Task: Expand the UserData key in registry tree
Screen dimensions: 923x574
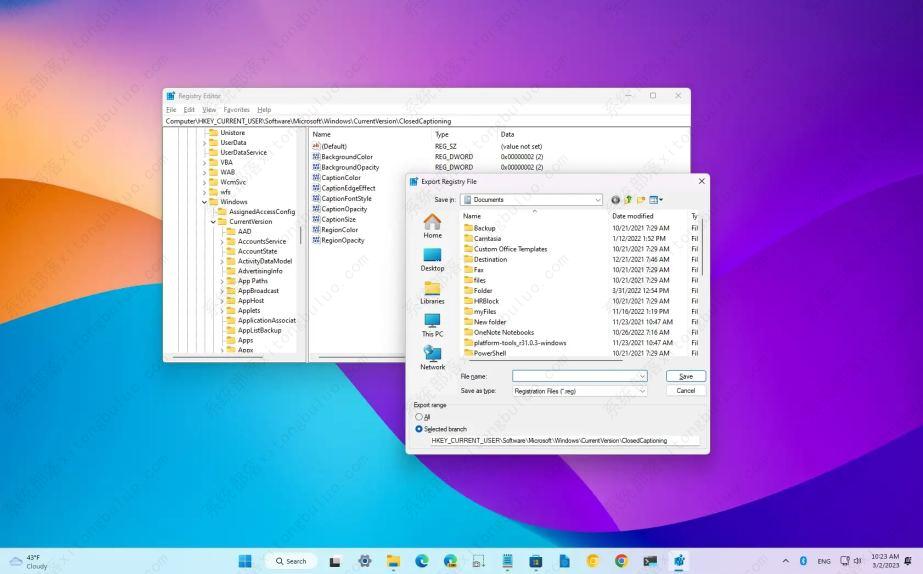Action: pos(204,142)
